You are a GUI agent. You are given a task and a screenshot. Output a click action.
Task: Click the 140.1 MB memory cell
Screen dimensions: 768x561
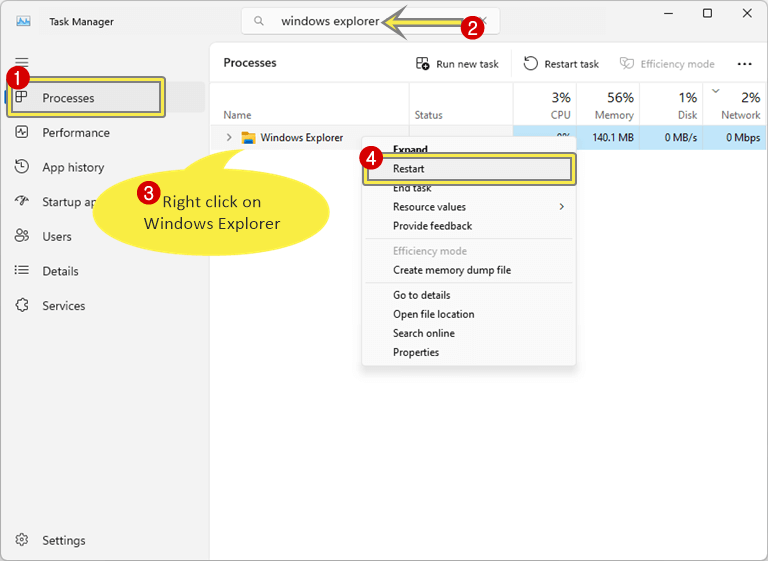point(608,138)
